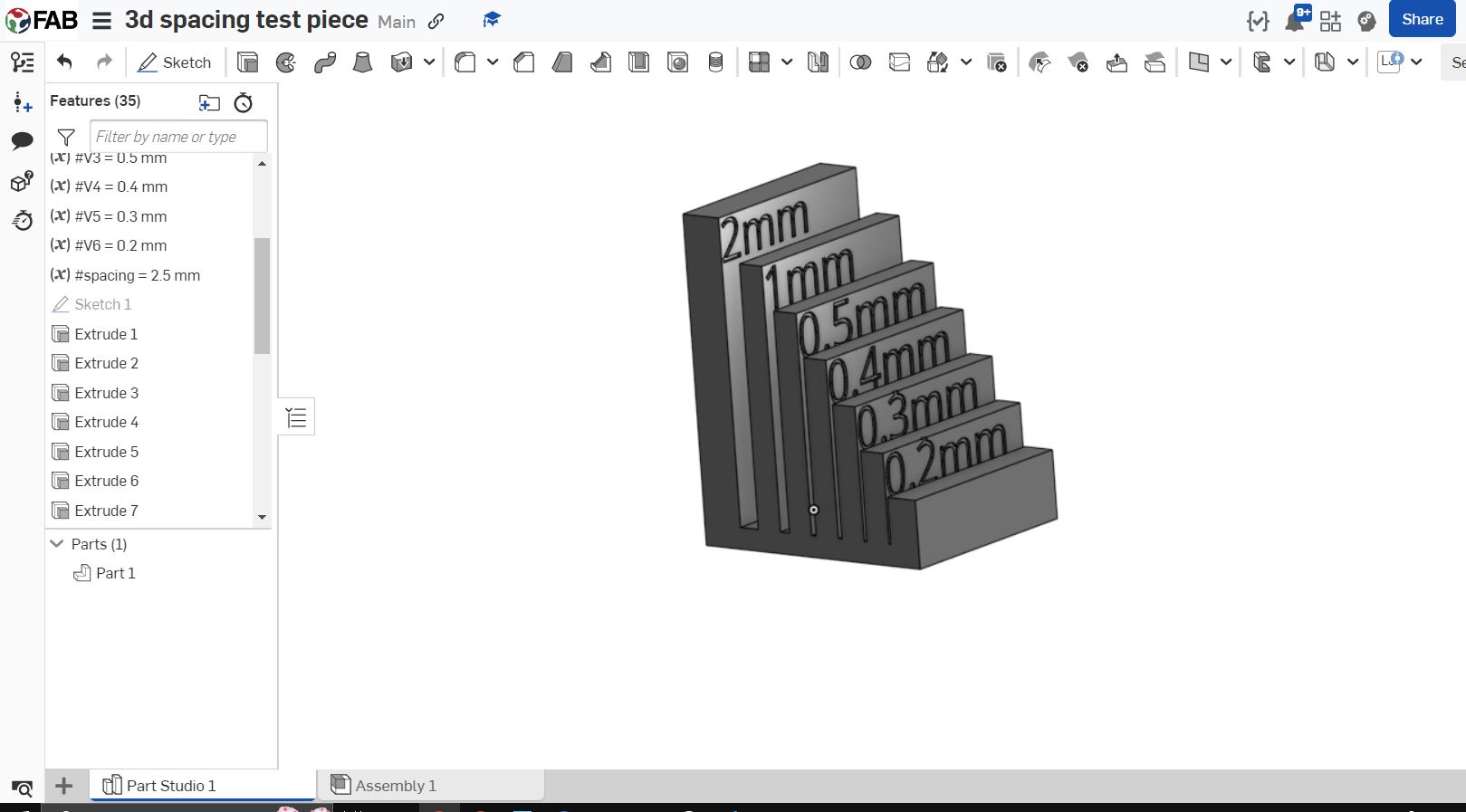Click the education graduation cap icon

(x=492, y=19)
